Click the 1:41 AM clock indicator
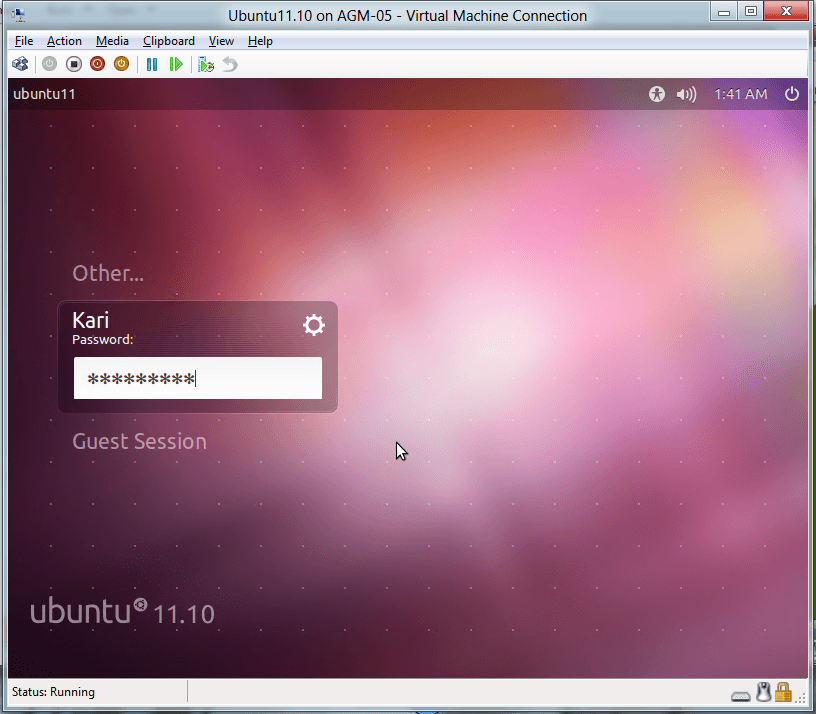This screenshot has width=816, height=714. tap(741, 94)
